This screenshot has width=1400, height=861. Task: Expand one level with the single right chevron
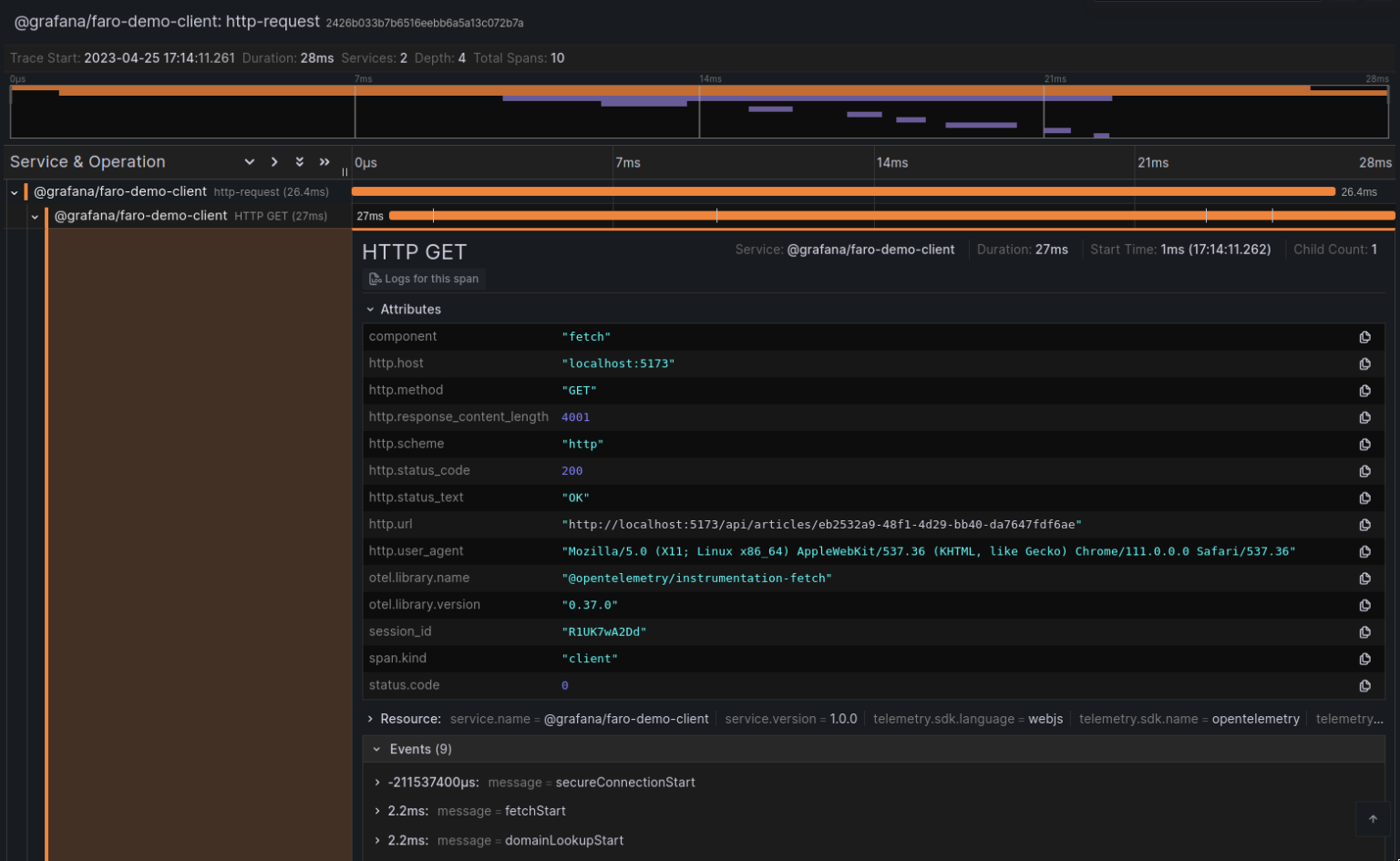[x=274, y=160]
